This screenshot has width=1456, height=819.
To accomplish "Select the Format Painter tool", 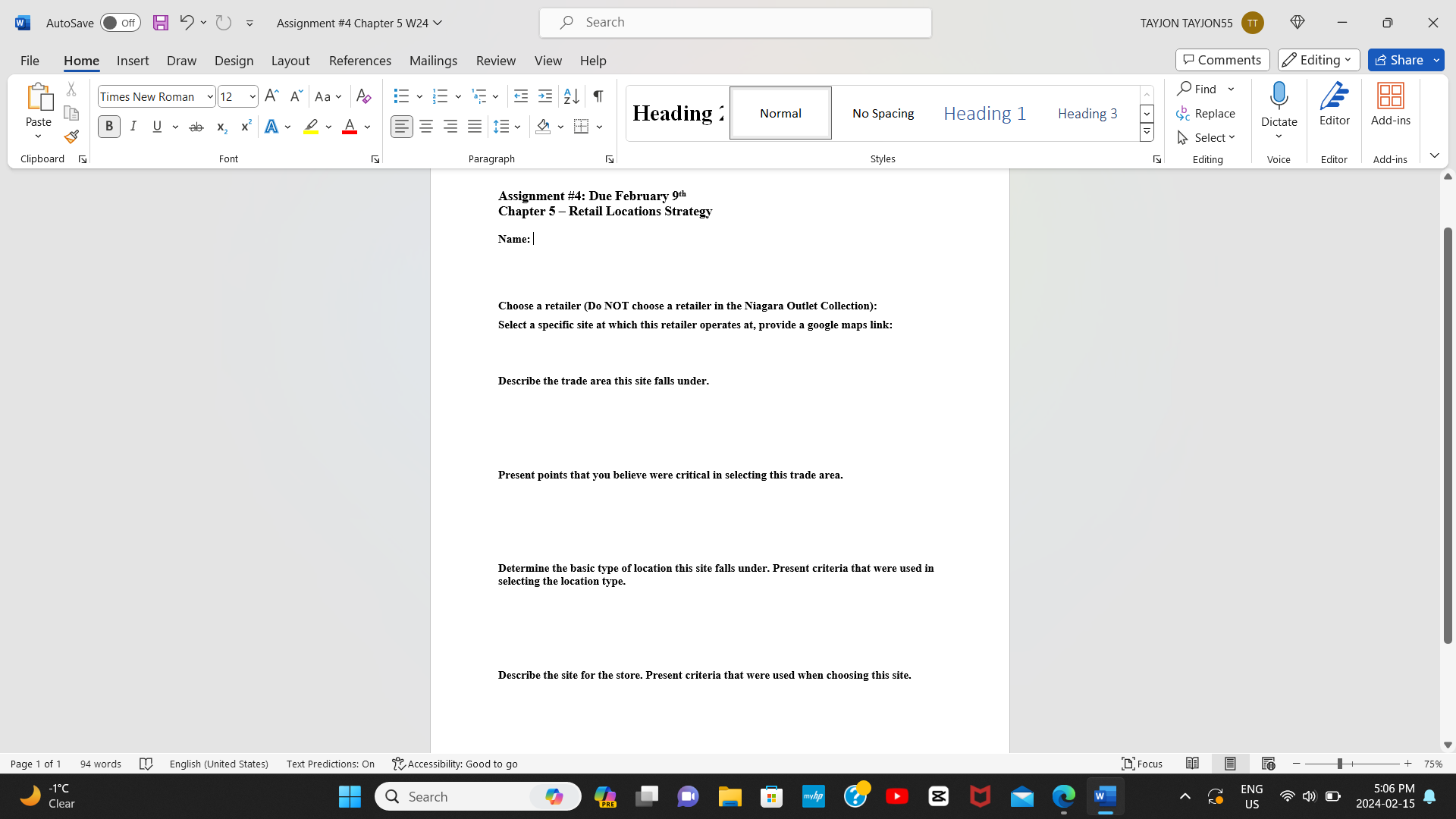I will coord(71,136).
